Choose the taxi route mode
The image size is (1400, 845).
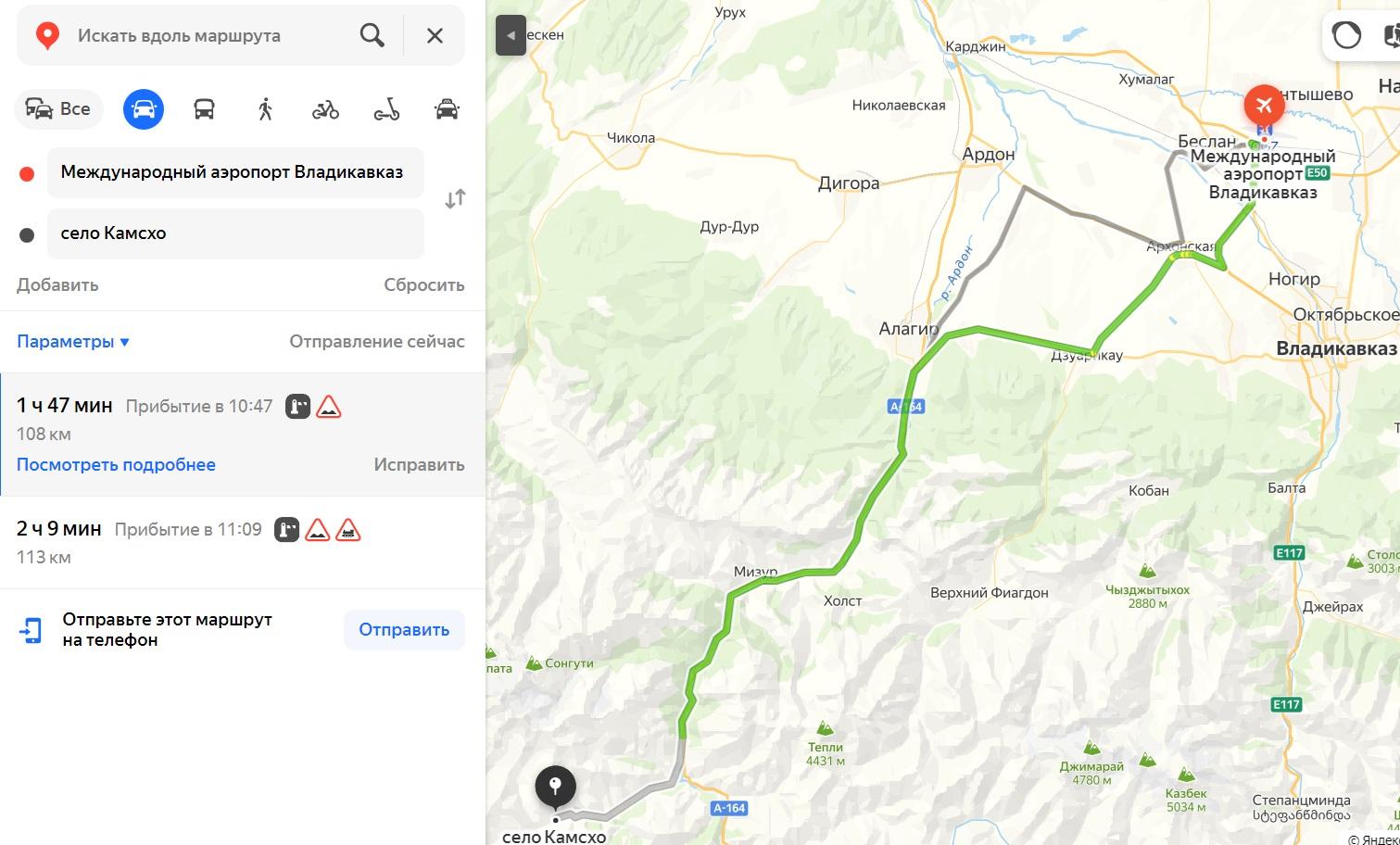point(447,109)
